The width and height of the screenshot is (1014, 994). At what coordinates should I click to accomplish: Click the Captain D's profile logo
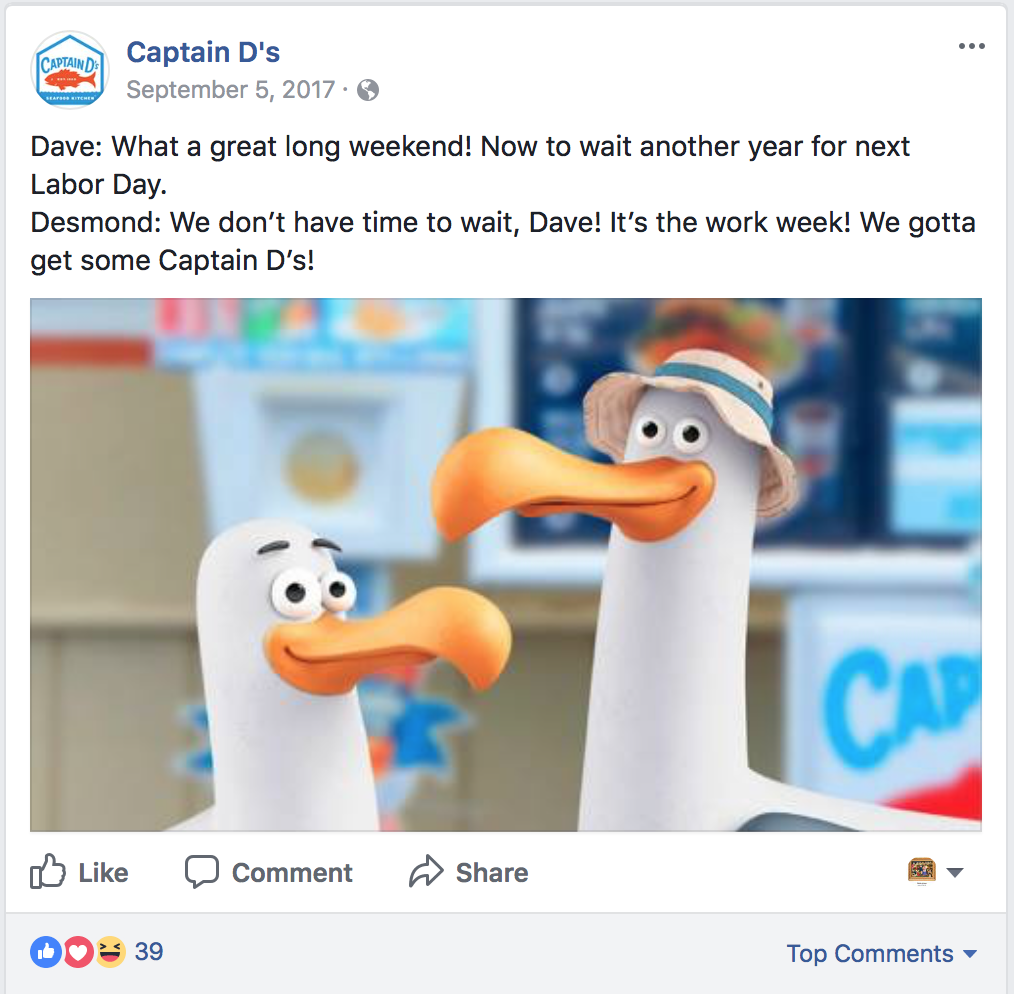pos(69,69)
